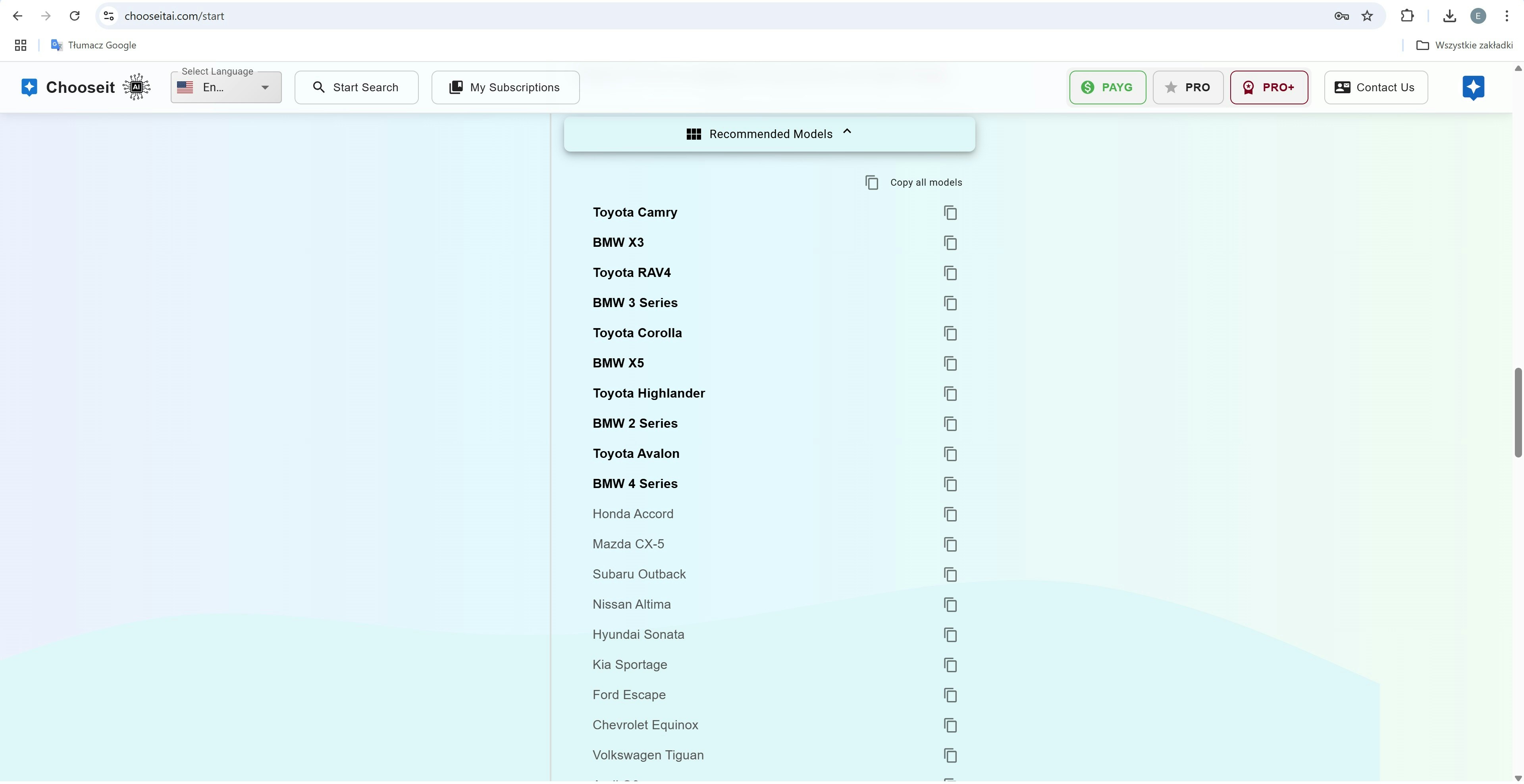This screenshot has height=784, width=1524.
Task: Open Chrome's three-dot menu
Action: click(1506, 16)
